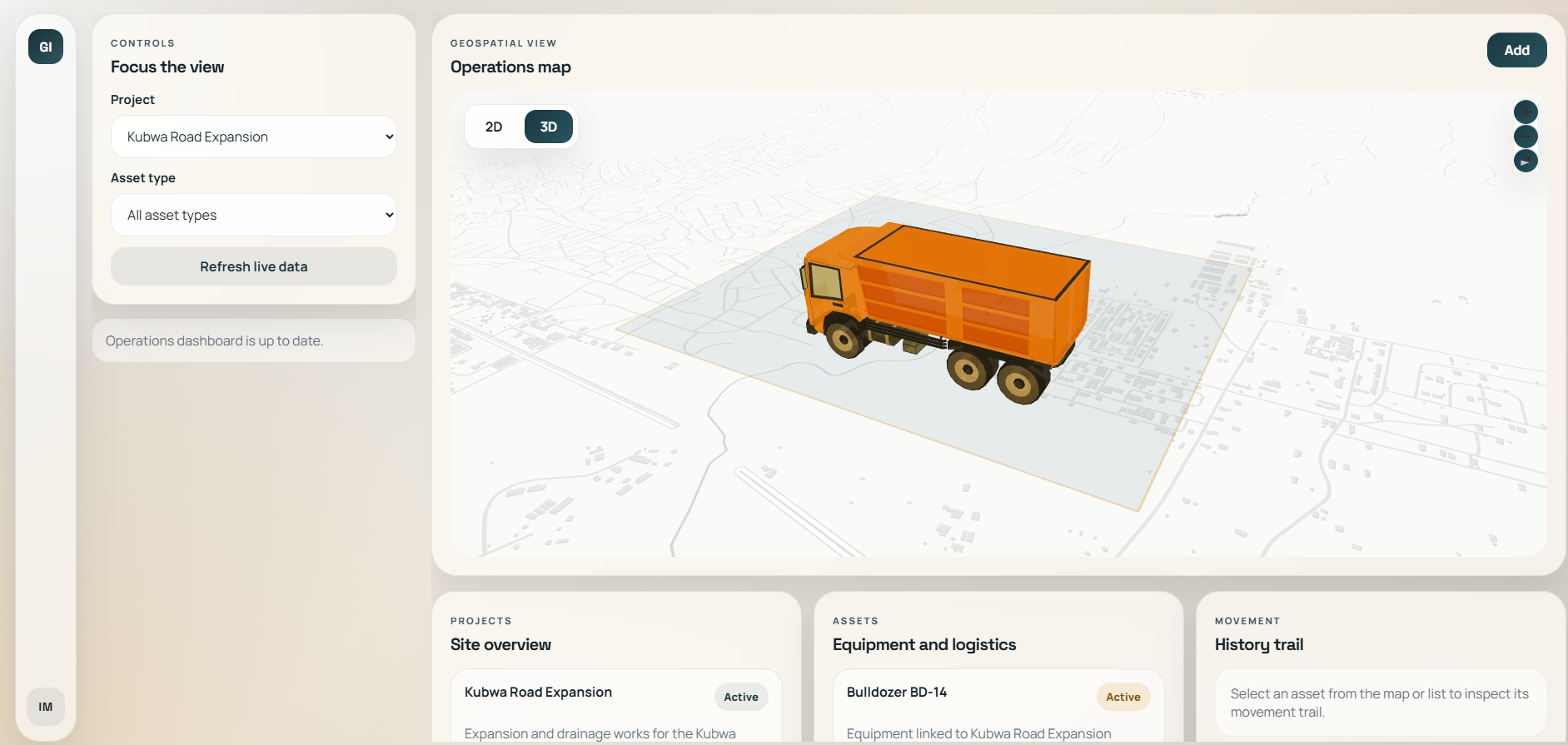Reset the map compass bearing
1568x745 pixels.
click(x=1526, y=161)
